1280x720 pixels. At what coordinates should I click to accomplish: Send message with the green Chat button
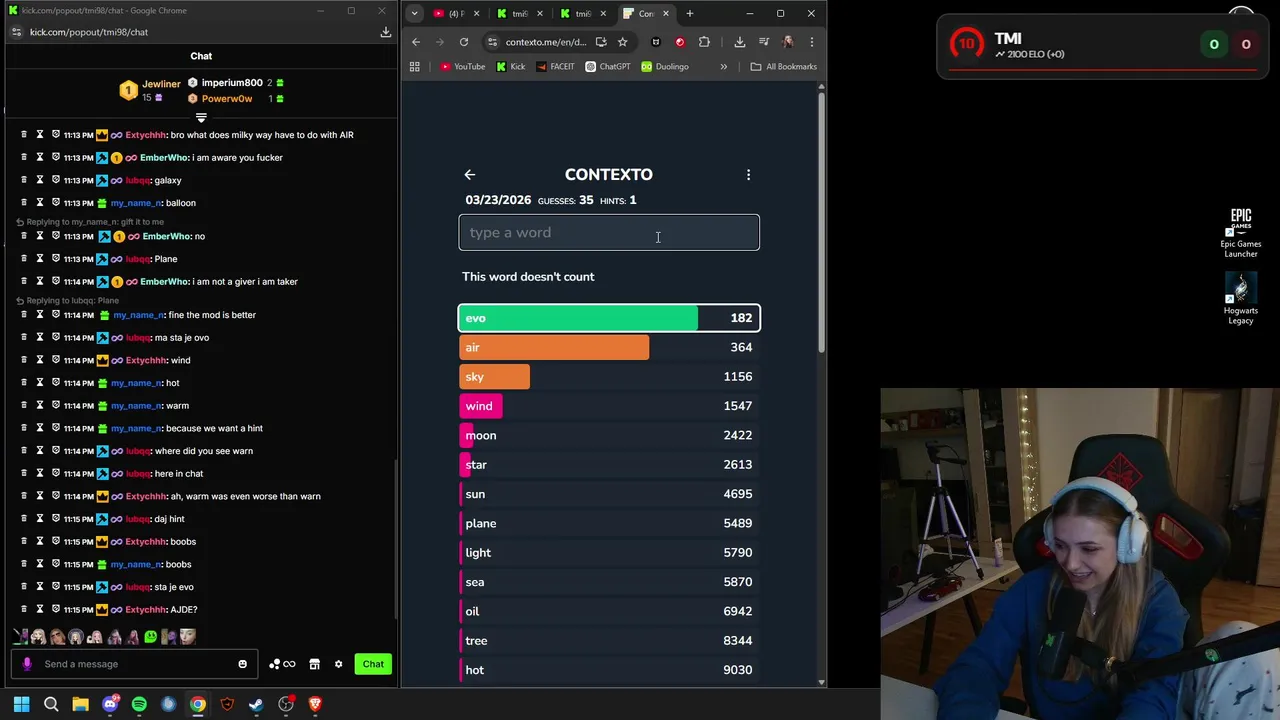[x=373, y=664]
